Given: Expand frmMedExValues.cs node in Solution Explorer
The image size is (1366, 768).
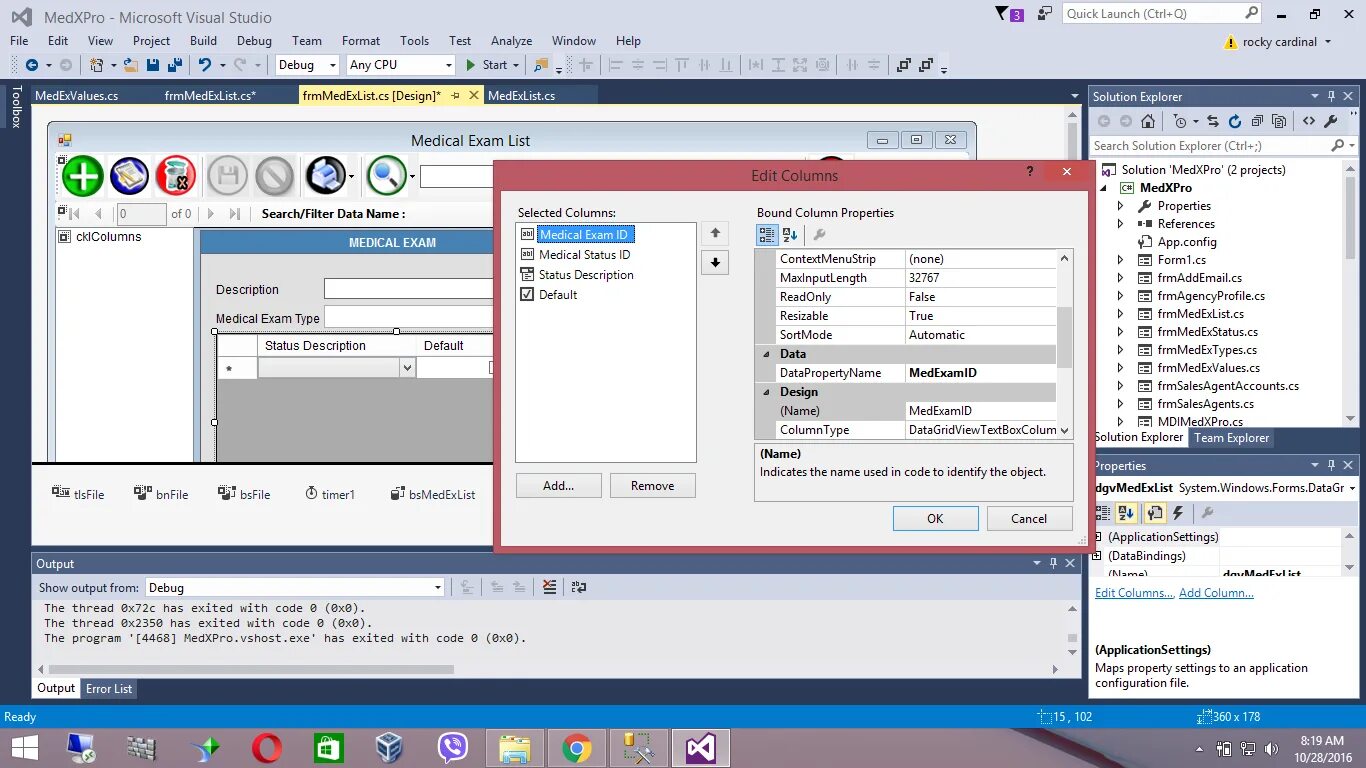Looking at the screenshot, I should 1121,368.
